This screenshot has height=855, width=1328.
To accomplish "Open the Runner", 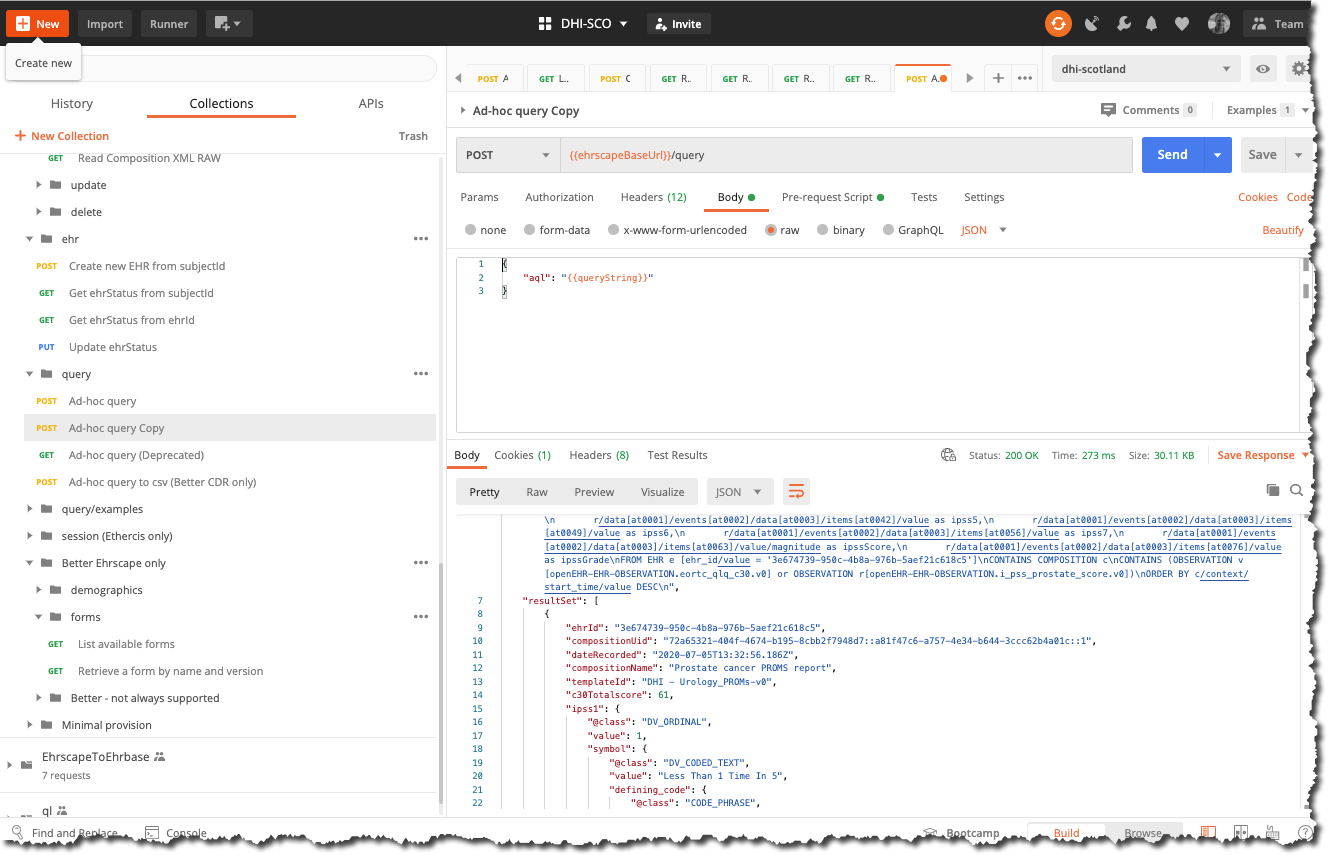I will [169, 24].
